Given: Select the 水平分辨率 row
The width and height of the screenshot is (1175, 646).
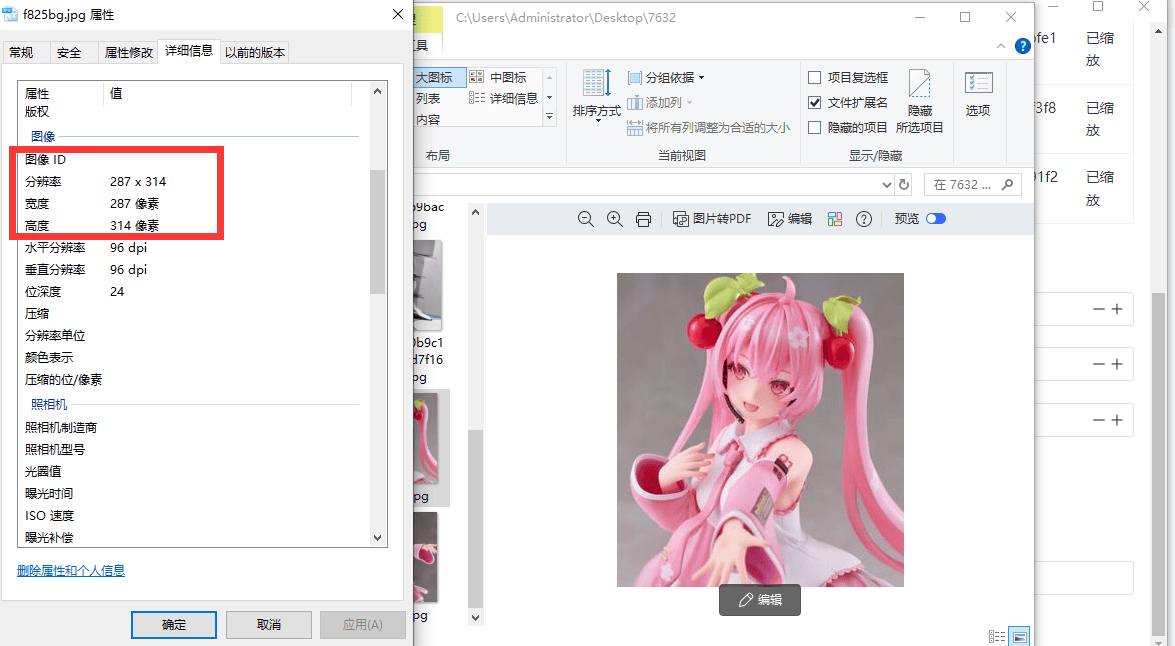Looking at the screenshot, I should click(193, 247).
